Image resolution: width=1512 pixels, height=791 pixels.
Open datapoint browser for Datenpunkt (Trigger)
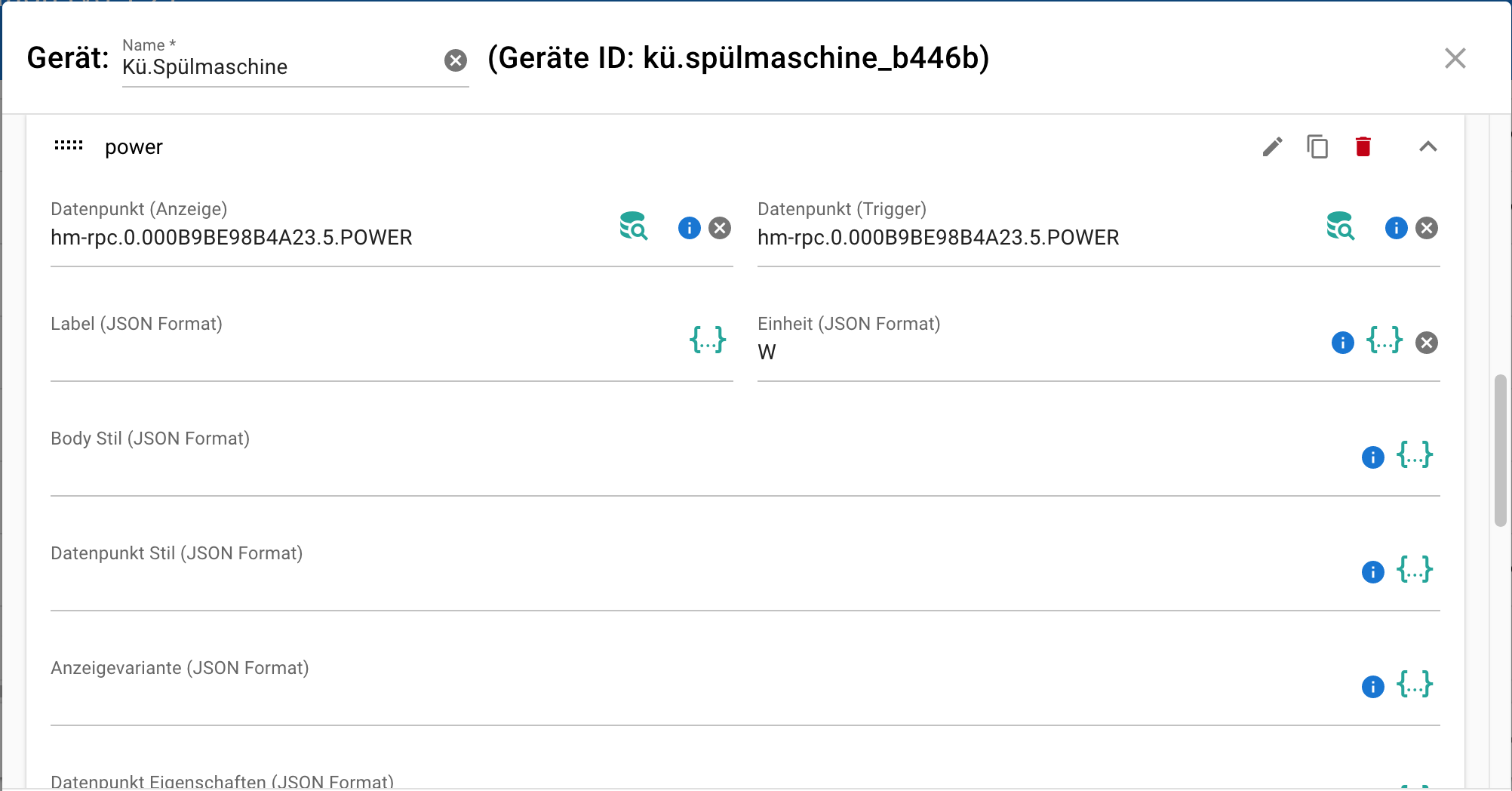click(1341, 226)
